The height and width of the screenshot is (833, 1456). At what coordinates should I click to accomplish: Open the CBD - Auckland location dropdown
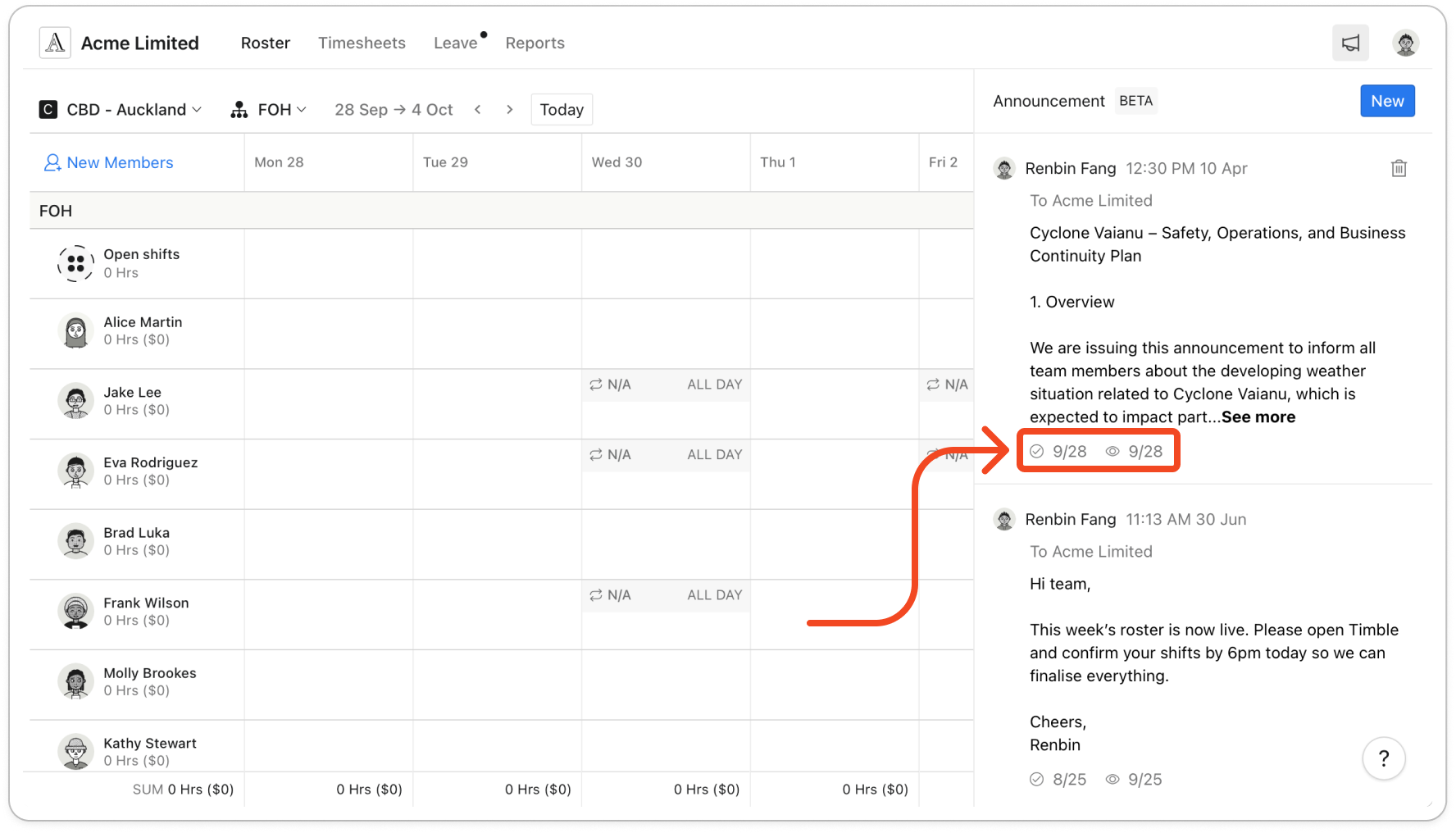[121, 110]
